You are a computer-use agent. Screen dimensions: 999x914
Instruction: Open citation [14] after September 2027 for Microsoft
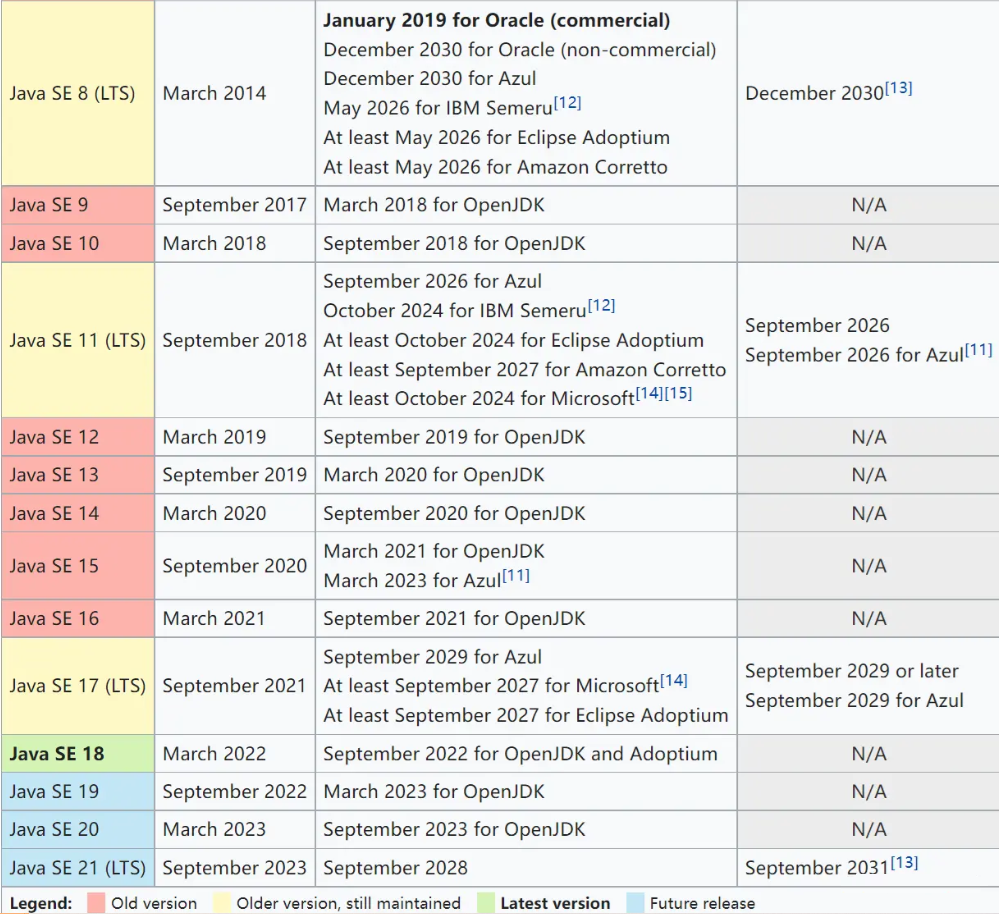[673, 680]
